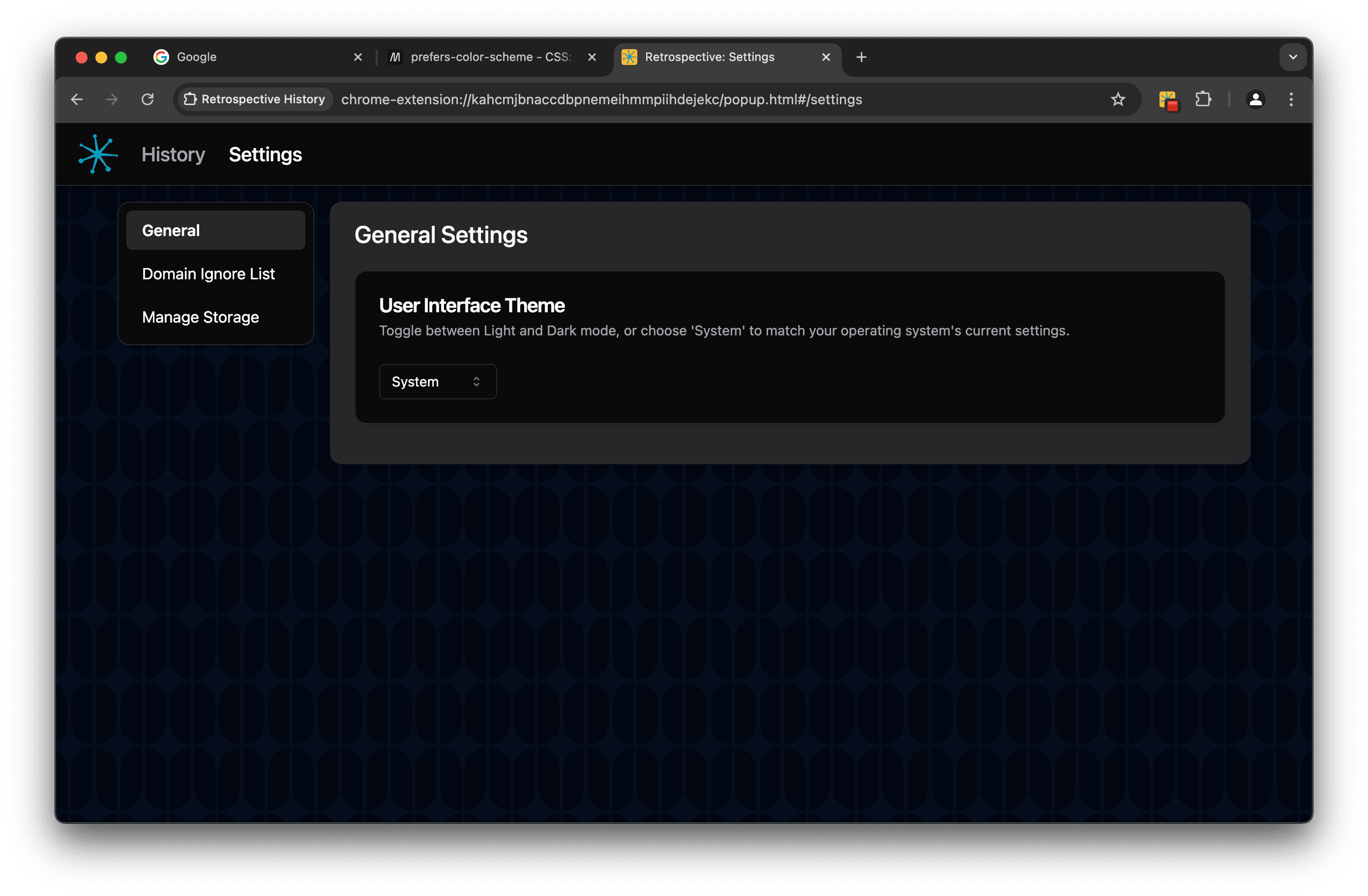Click the Retrospective starburst logo

point(98,154)
